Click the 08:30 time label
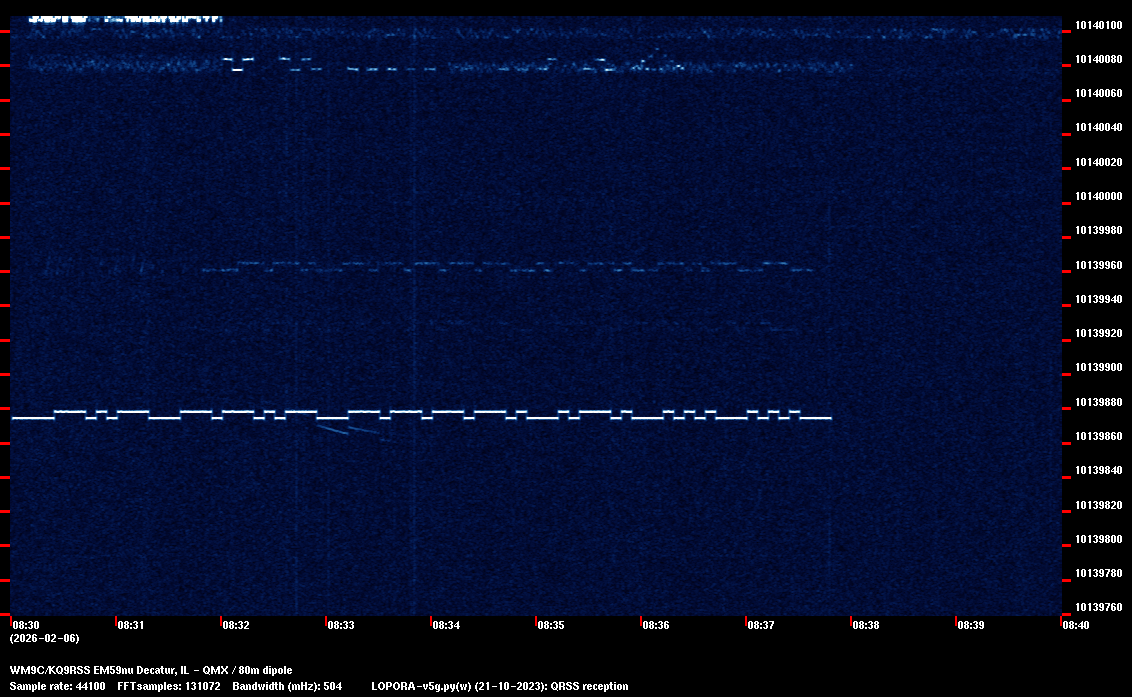The width and height of the screenshot is (1132, 697). point(25,625)
